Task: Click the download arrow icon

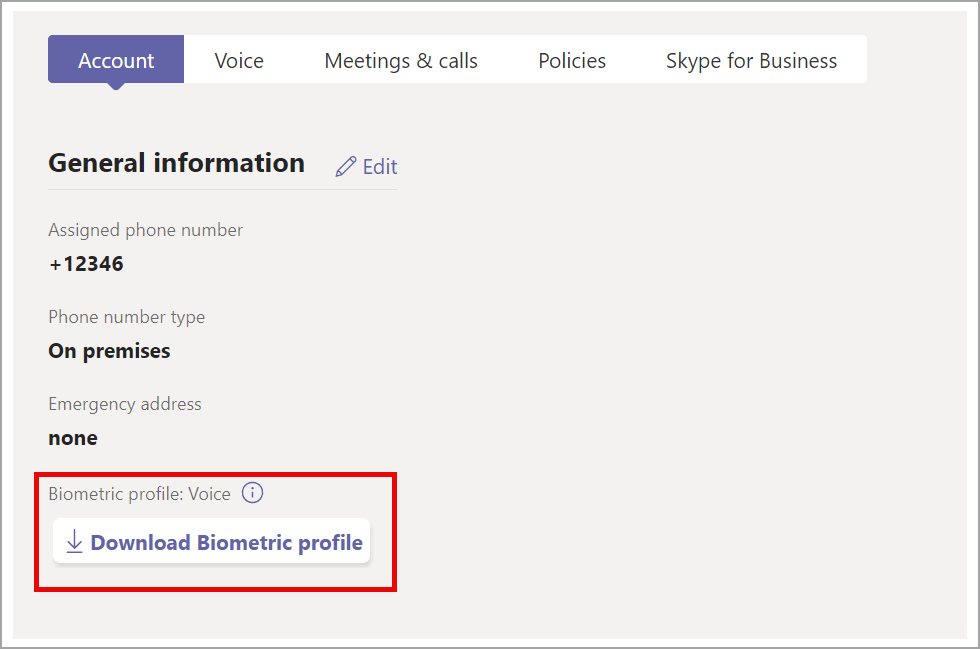Action: [x=74, y=541]
